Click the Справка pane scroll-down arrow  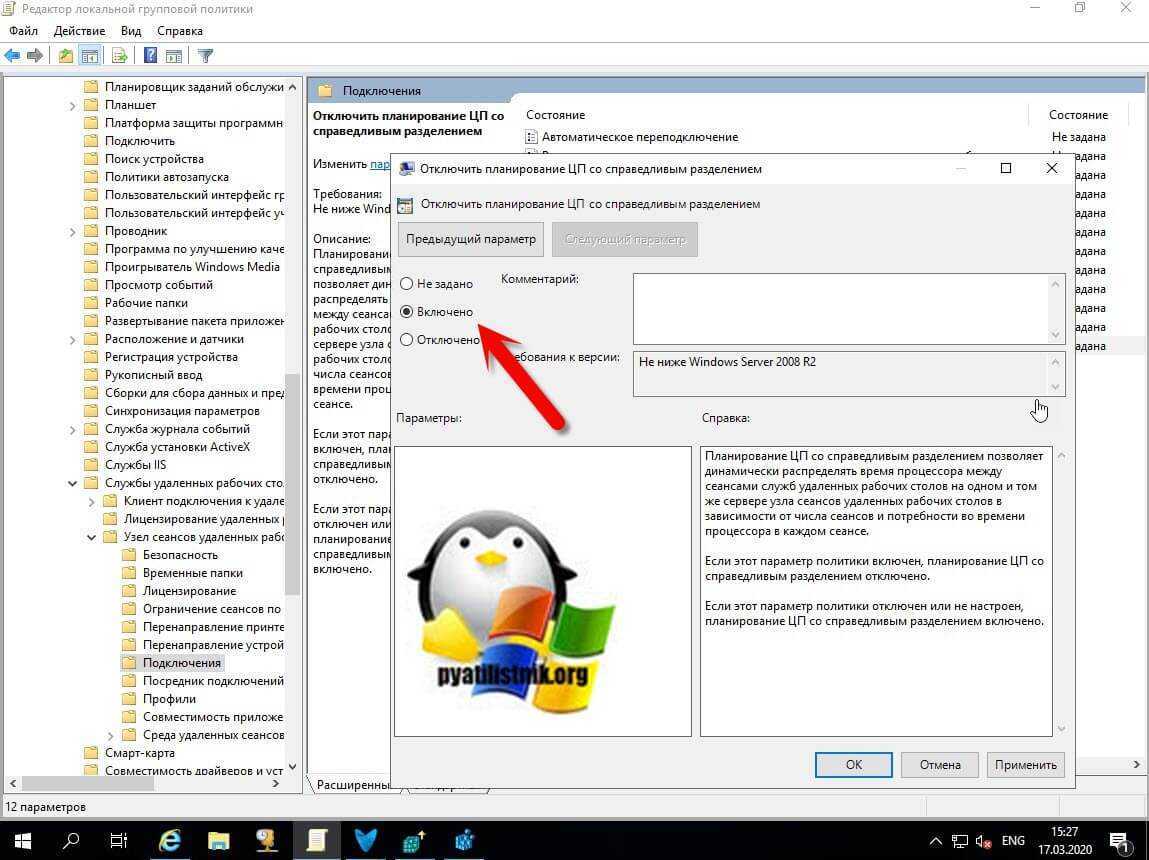tap(1061, 729)
